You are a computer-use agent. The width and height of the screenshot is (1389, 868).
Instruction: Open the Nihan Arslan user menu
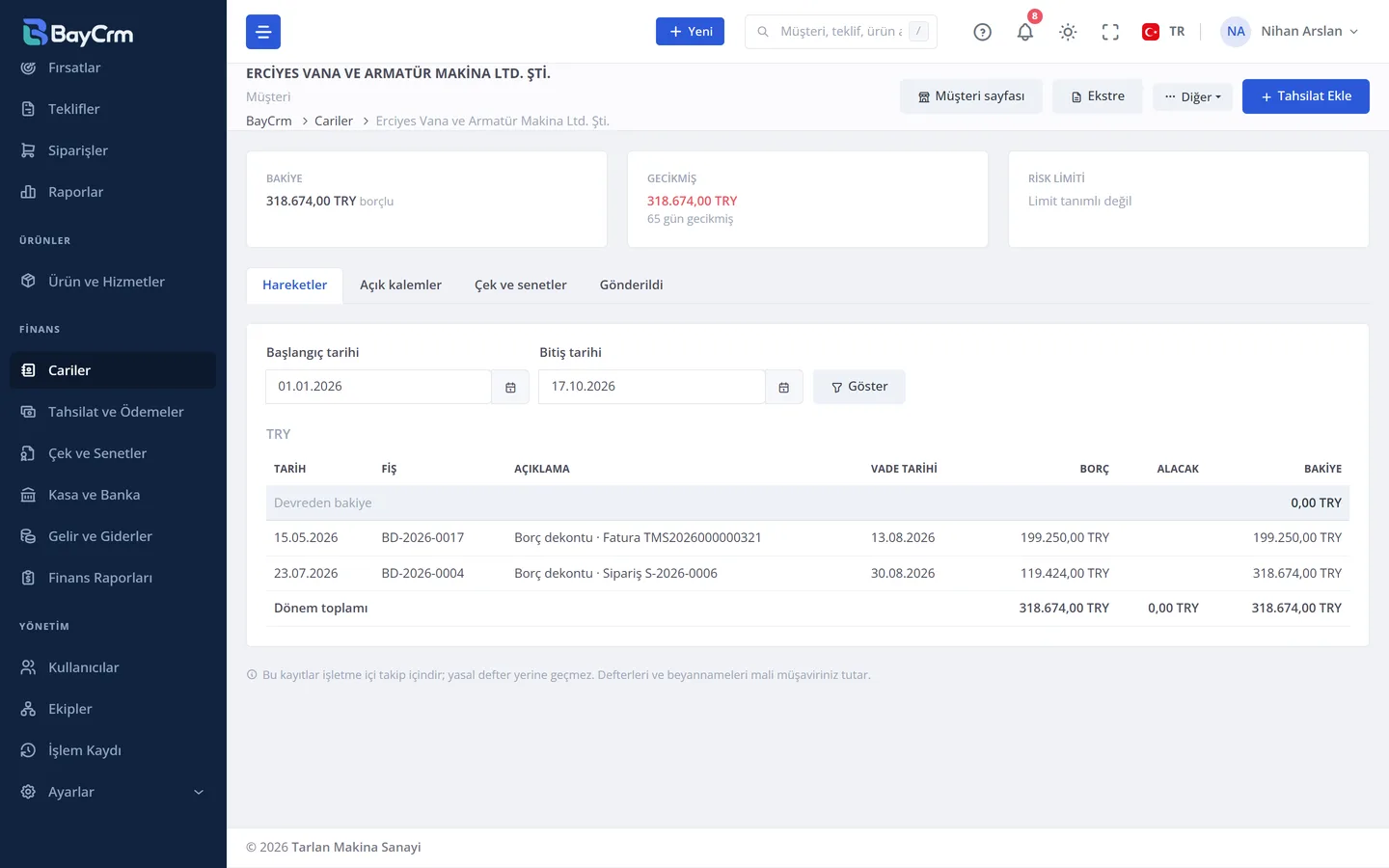tap(1290, 32)
